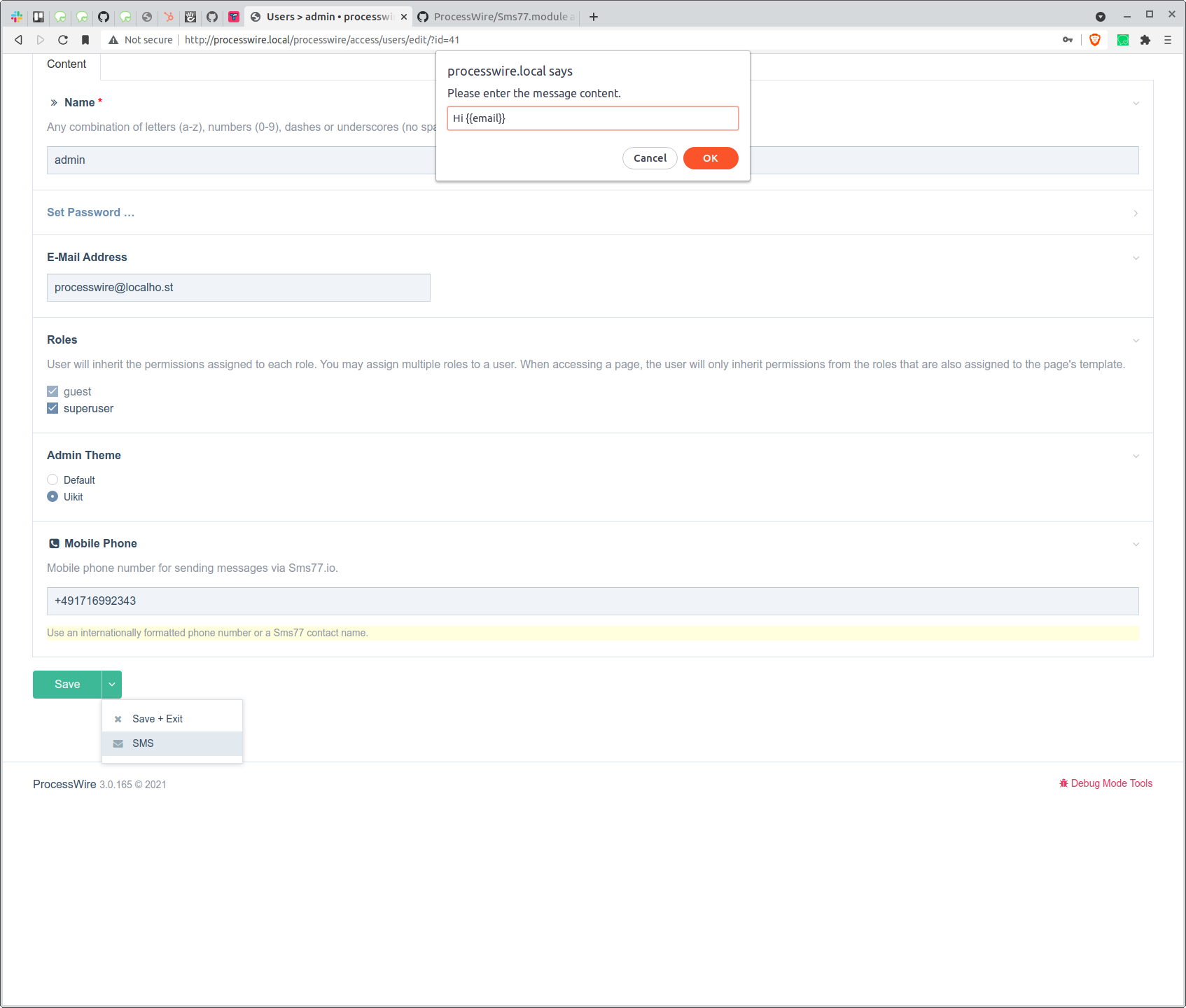This screenshot has height=1008, width=1186.
Task: Click the browser forward arrow
Action: pyautogui.click(x=41, y=40)
